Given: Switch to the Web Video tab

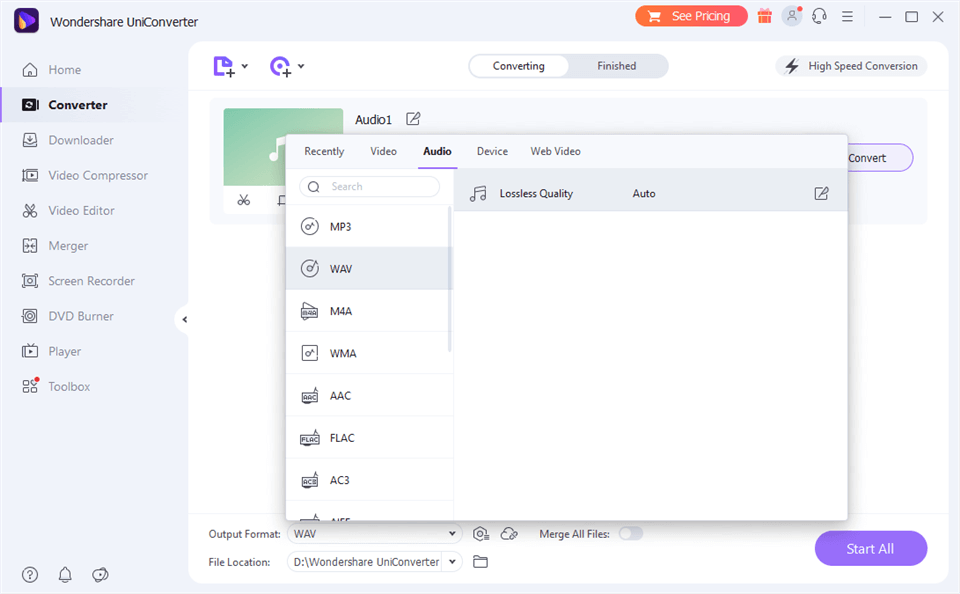Looking at the screenshot, I should tap(555, 151).
